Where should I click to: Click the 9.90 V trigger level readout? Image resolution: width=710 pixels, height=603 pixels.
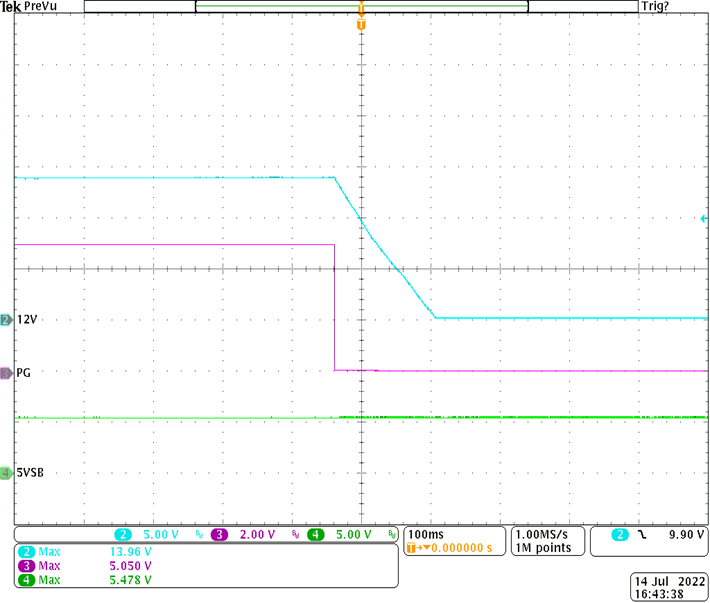point(685,536)
